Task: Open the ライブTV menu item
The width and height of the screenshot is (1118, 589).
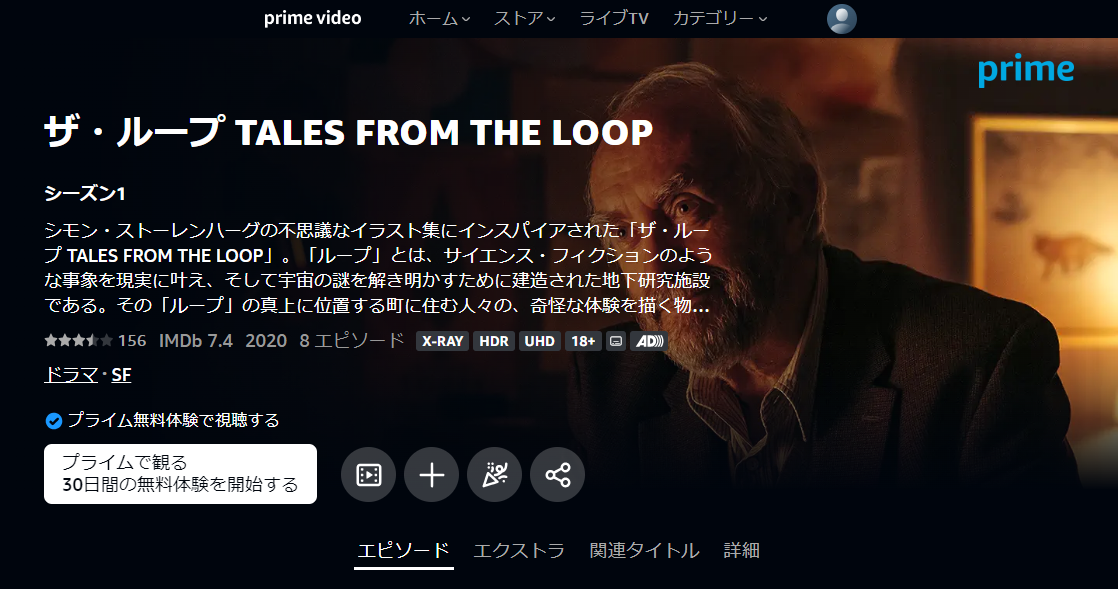Action: tap(614, 19)
